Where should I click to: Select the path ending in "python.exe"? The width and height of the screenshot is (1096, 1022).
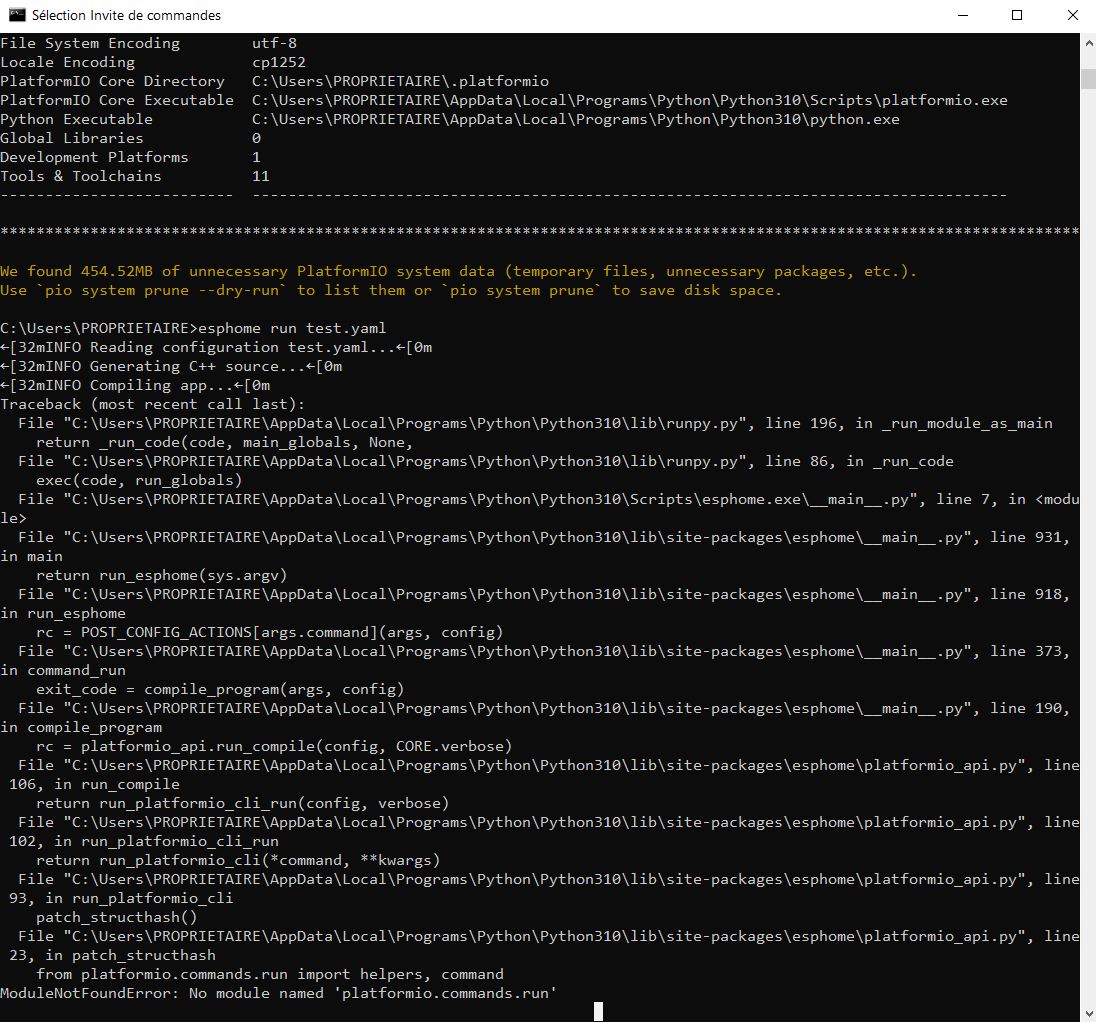[576, 119]
